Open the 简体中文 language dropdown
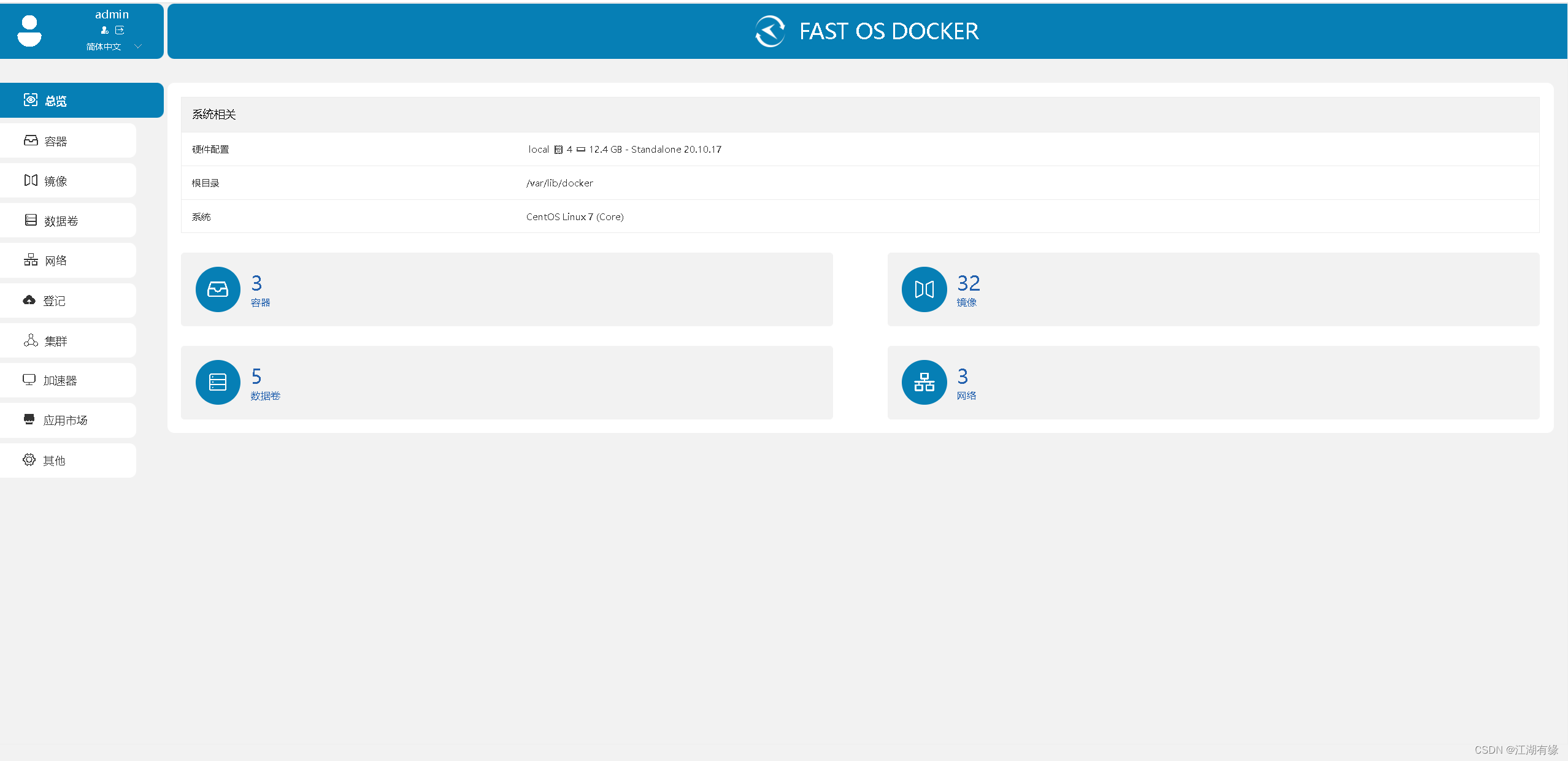This screenshot has width=1568, height=761. point(113,47)
